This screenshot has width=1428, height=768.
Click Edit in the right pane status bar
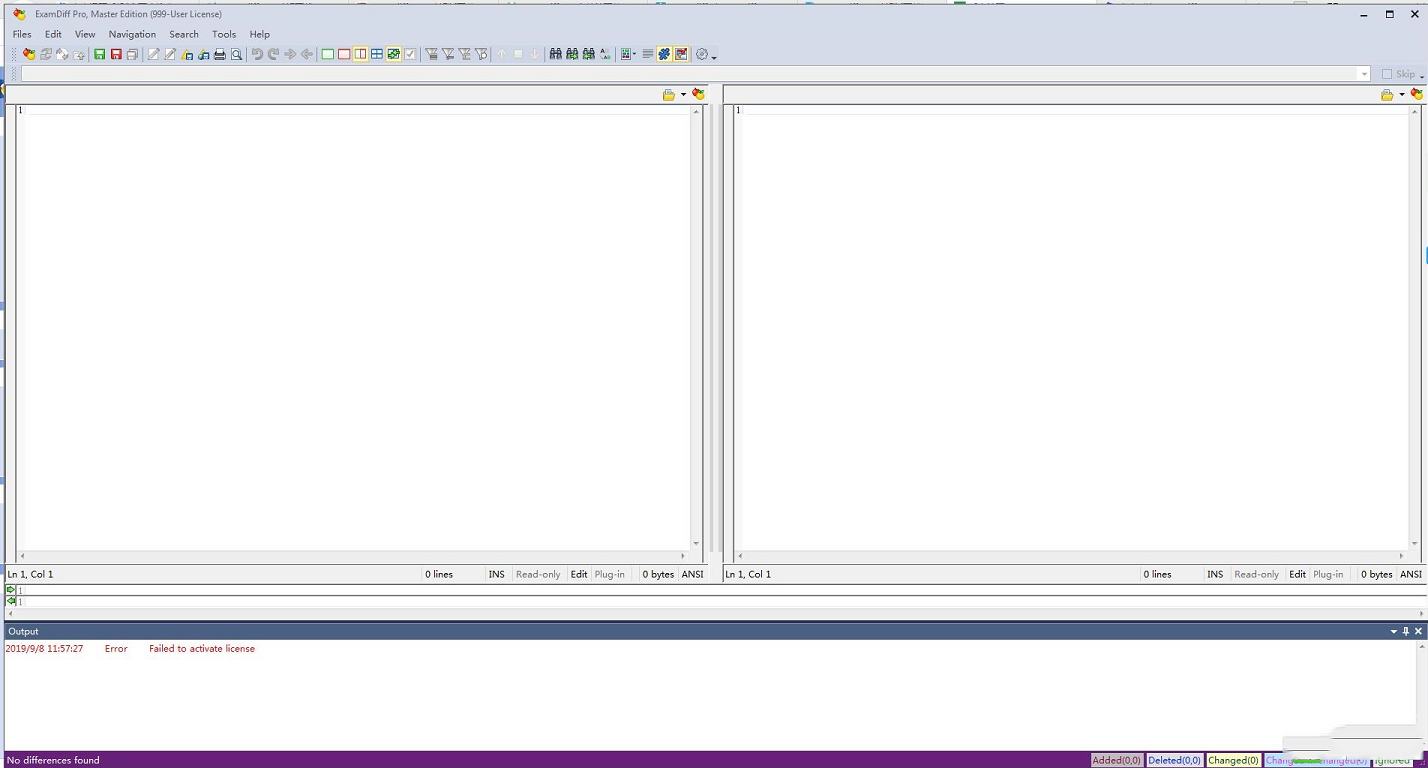coord(1297,574)
